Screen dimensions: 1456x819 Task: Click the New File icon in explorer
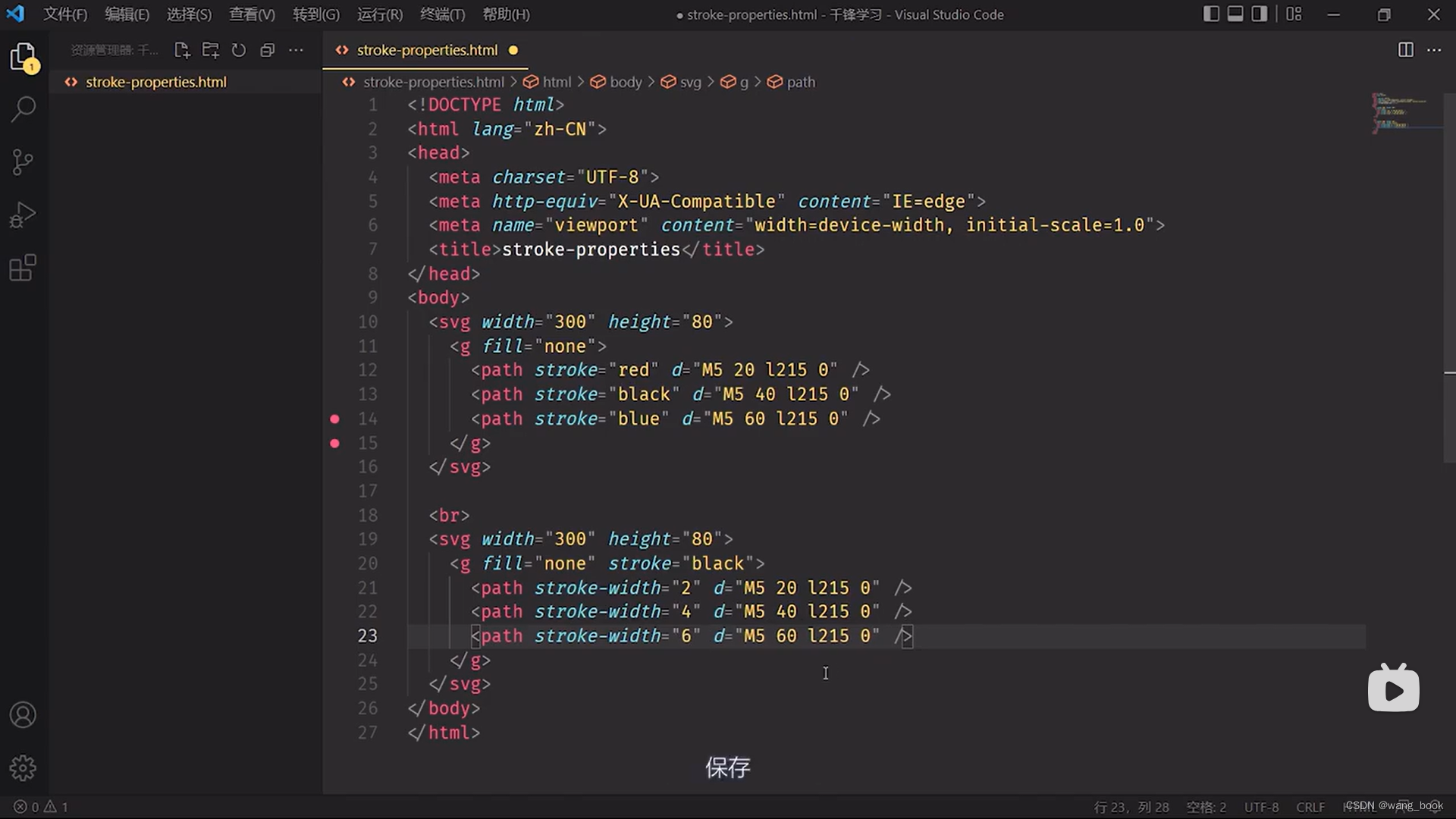[x=182, y=50]
